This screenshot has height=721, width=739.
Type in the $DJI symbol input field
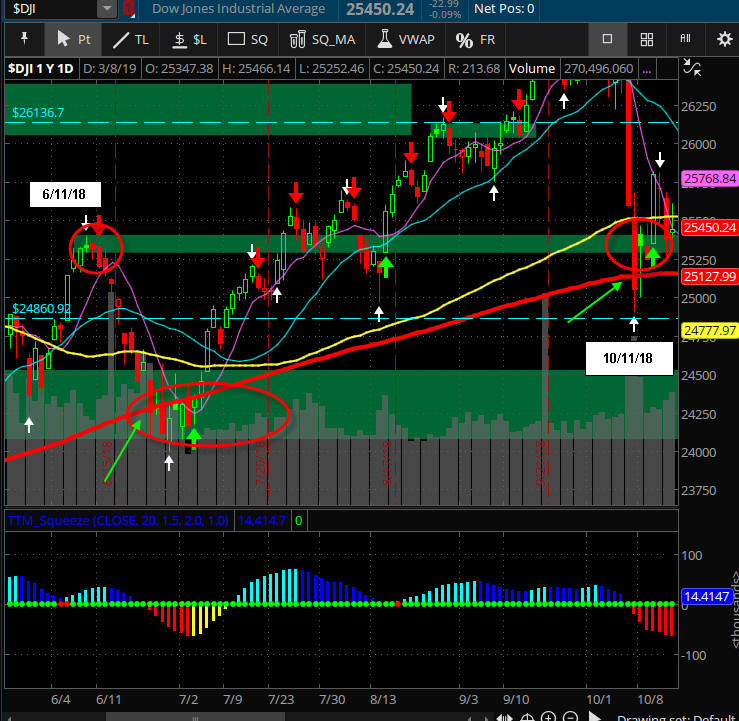click(x=48, y=9)
